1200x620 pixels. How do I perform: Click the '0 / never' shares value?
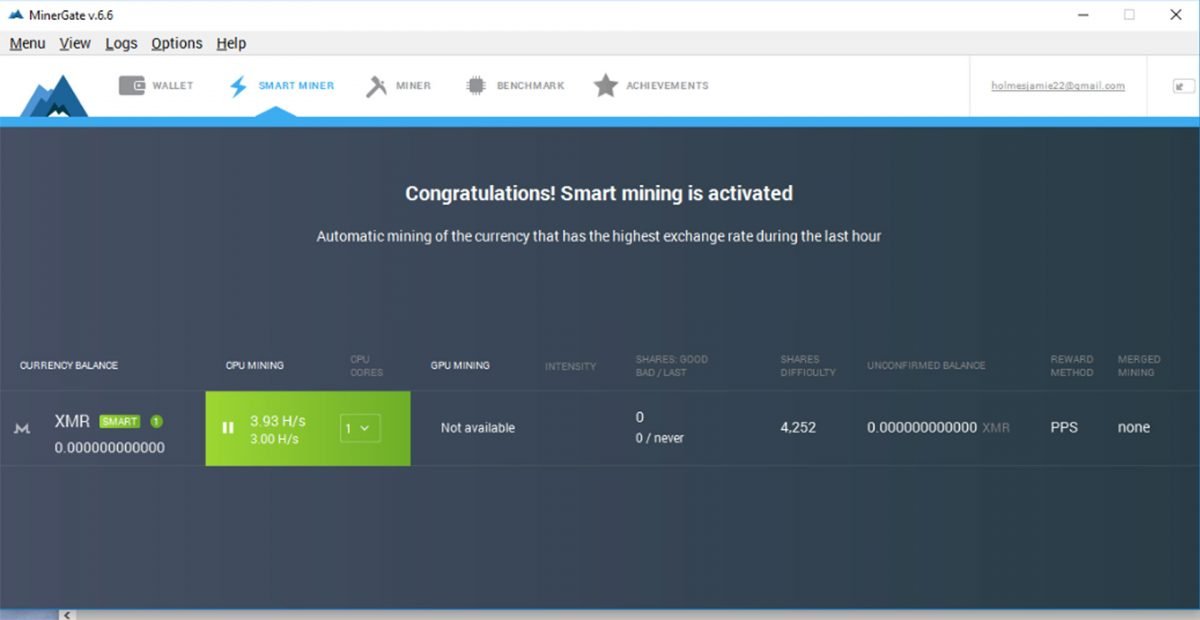pos(660,438)
